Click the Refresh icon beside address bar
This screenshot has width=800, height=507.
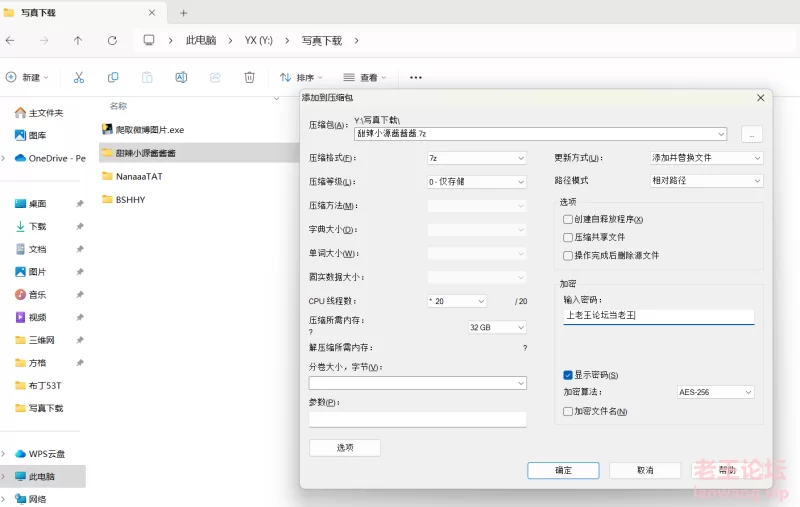112,40
